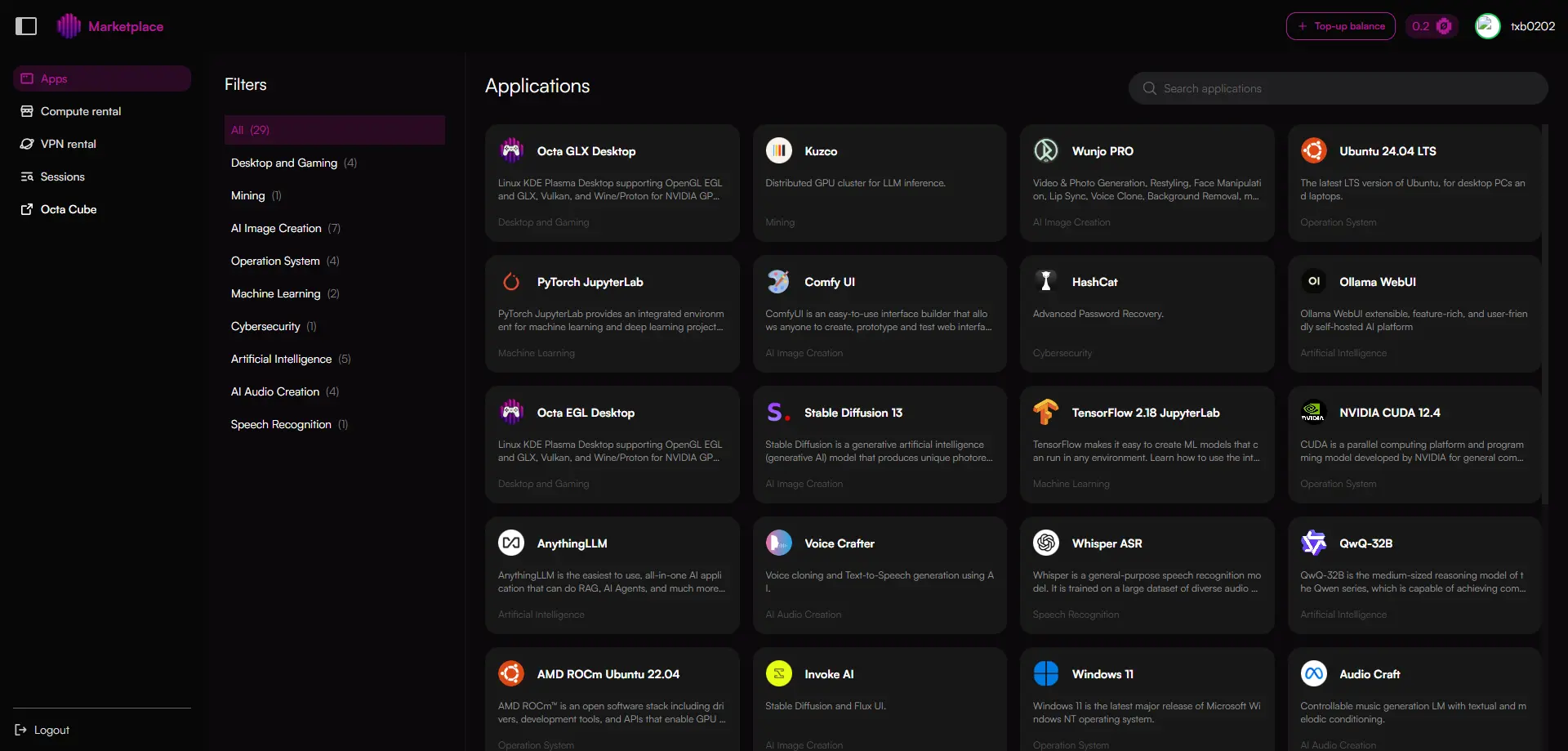
Task: Click the TensorFlow JupyterLab icon
Action: coord(1046,412)
